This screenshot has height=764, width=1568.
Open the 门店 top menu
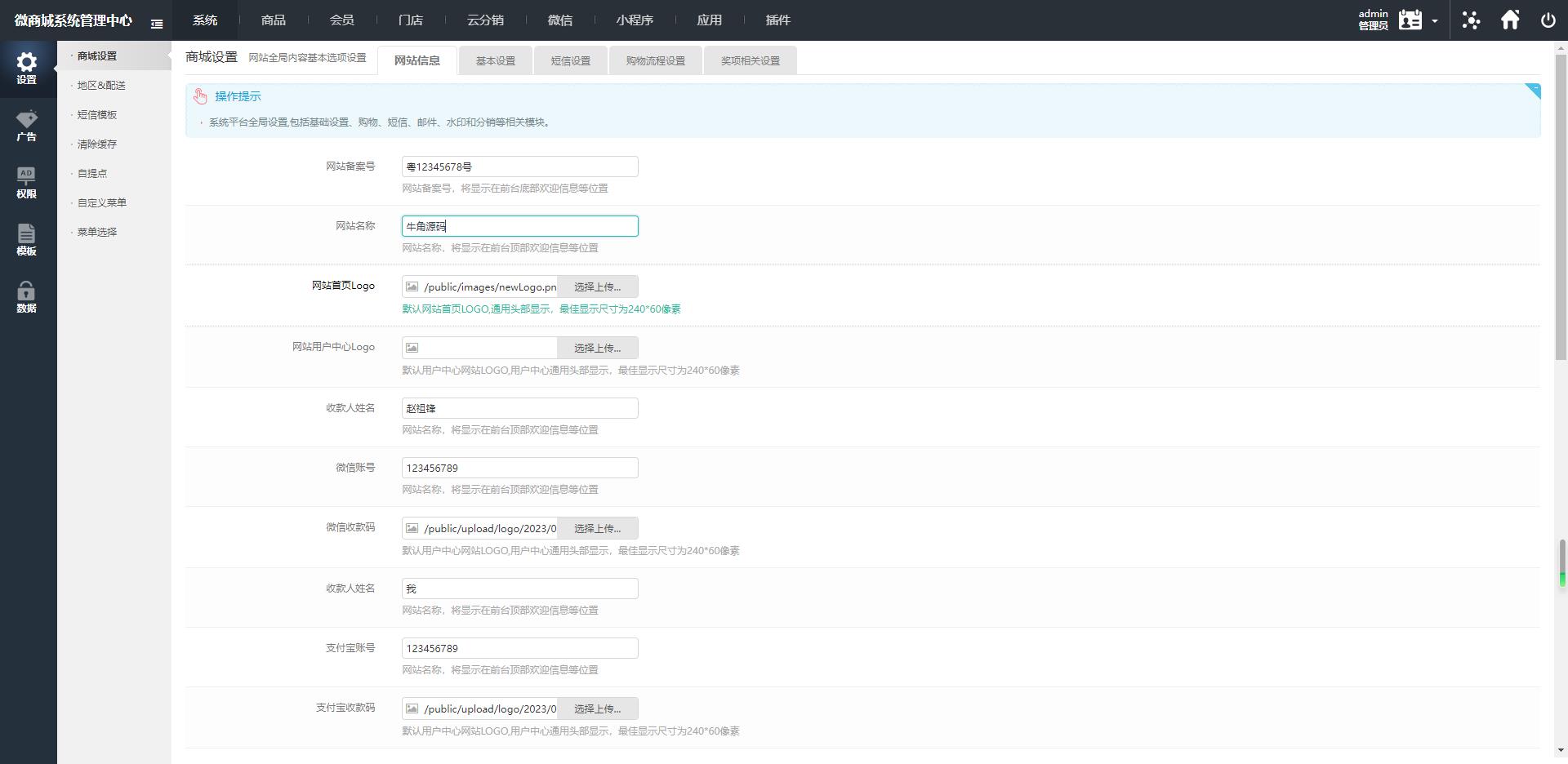411,20
